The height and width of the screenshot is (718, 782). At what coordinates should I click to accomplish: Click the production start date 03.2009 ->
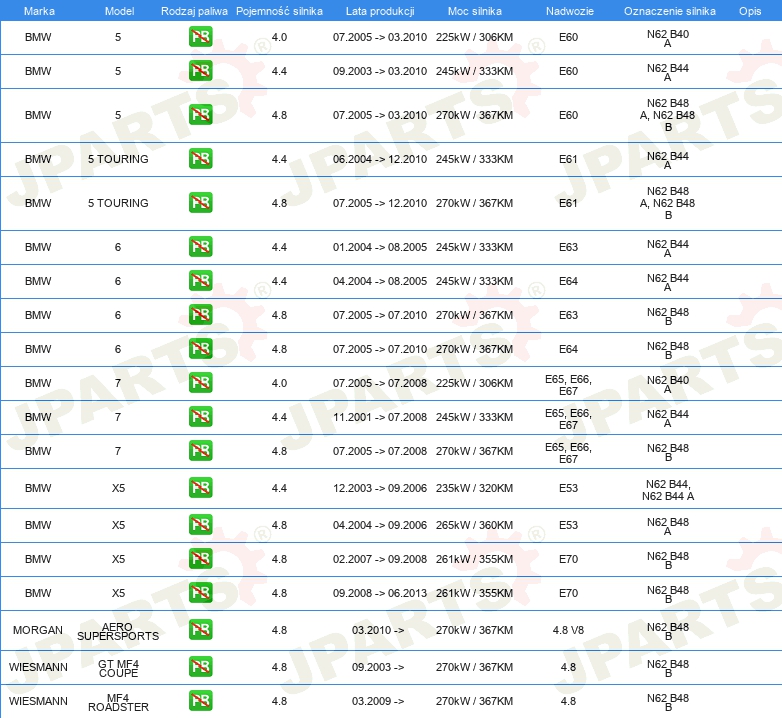[x=378, y=701]
